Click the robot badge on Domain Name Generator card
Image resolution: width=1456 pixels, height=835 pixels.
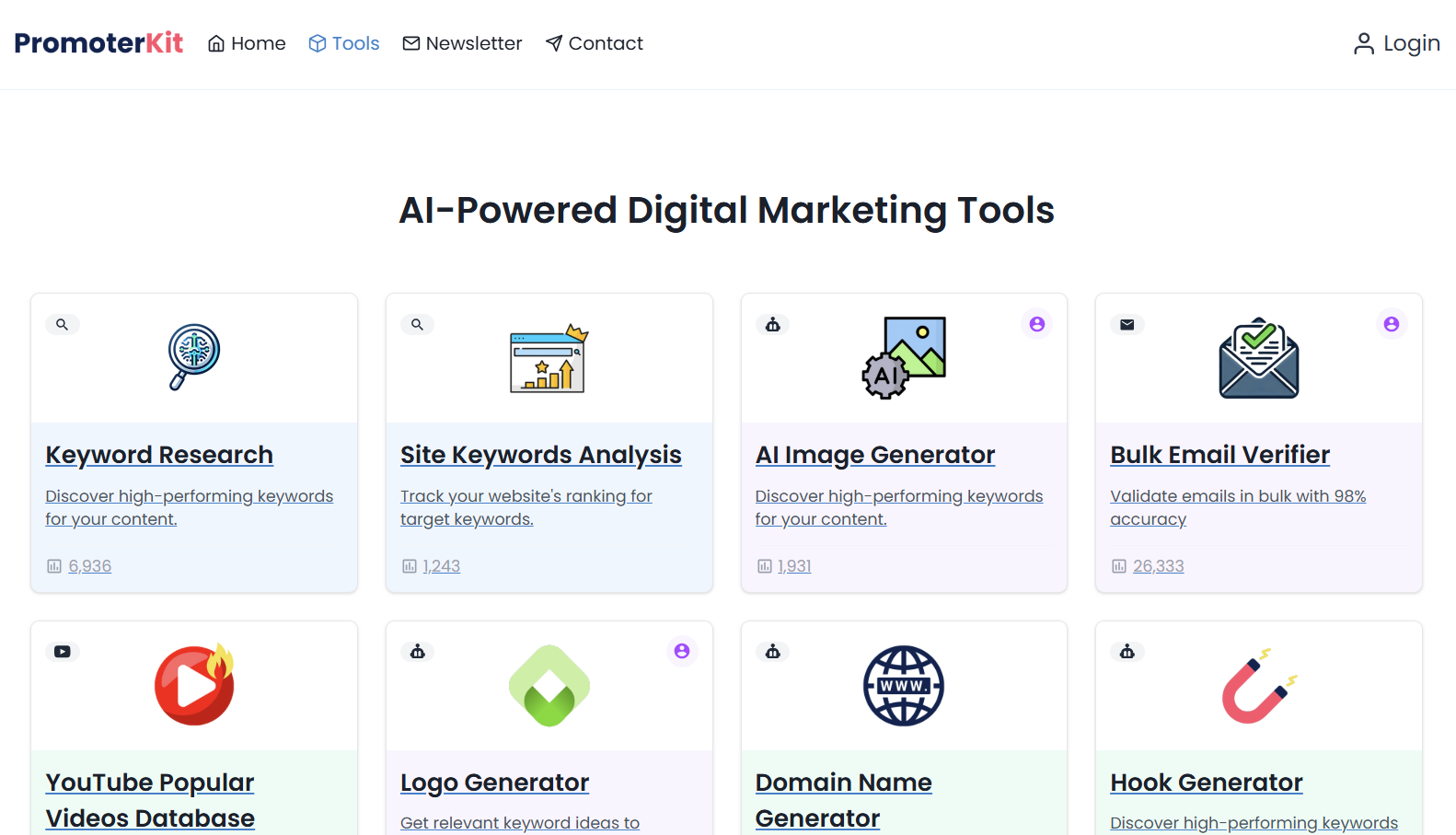773,652
